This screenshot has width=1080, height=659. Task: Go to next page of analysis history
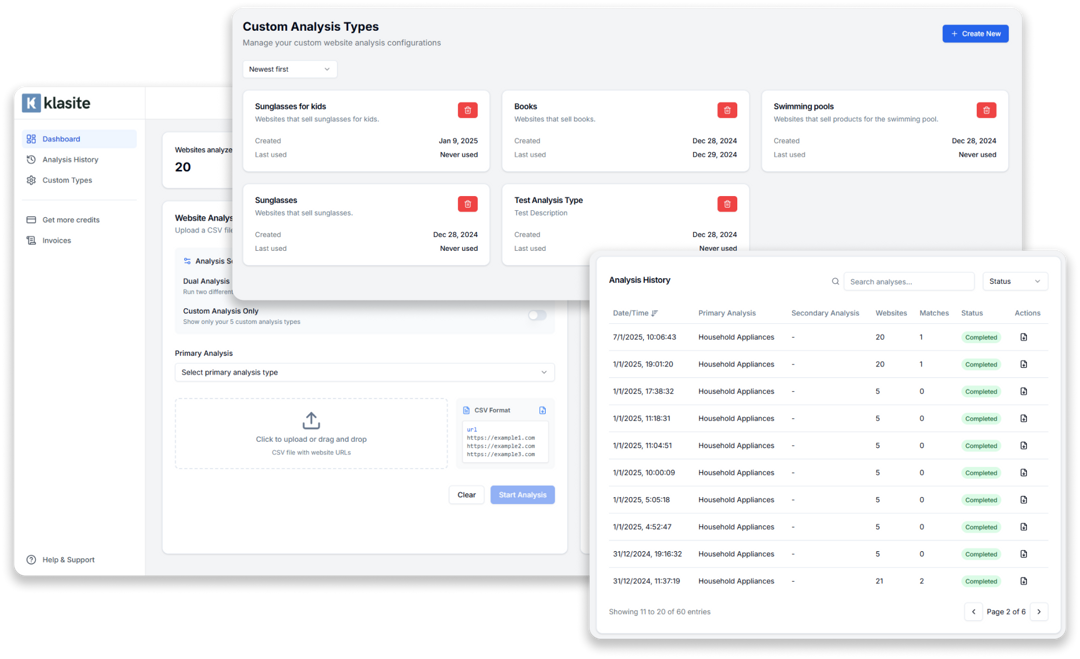(1039, 612)
